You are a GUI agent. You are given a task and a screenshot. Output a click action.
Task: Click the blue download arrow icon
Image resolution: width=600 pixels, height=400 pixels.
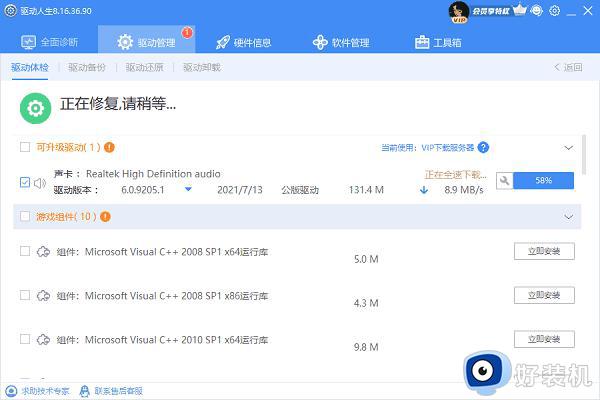424,190
